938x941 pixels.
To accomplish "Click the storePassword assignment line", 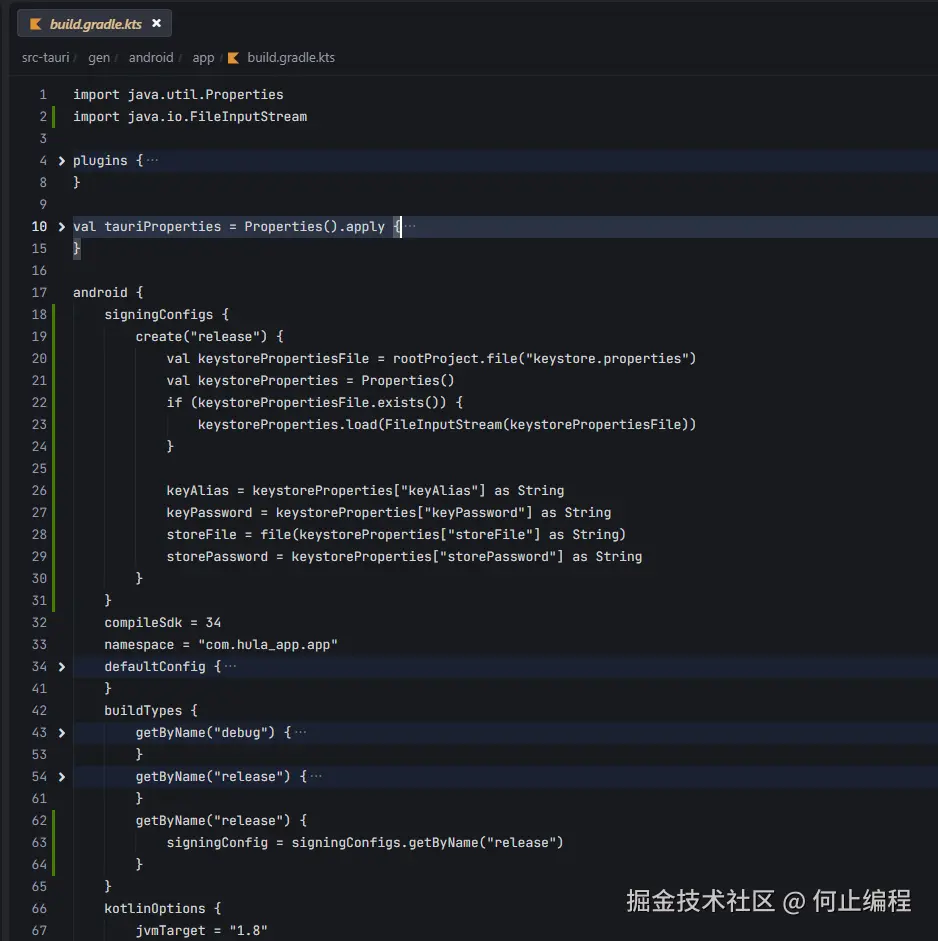I will point(404,557).
